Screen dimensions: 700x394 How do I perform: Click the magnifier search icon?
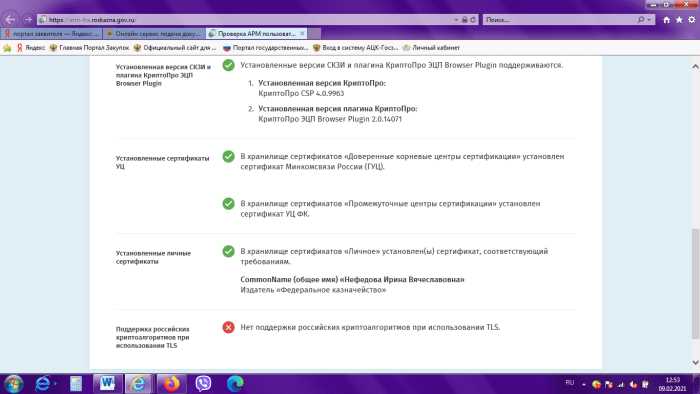coord(641,20)
